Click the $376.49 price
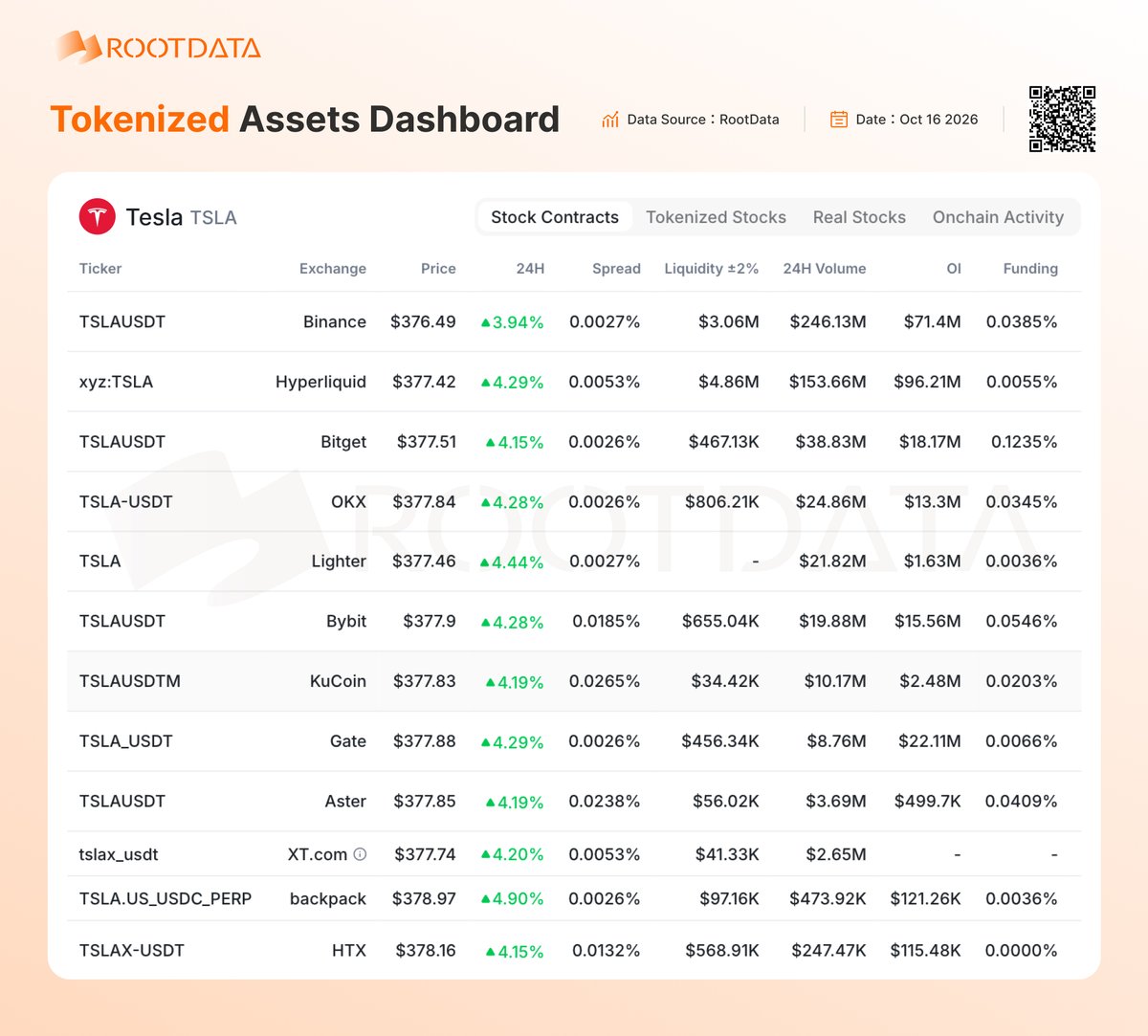The image size is (1148, 1036). click(423, 322)
